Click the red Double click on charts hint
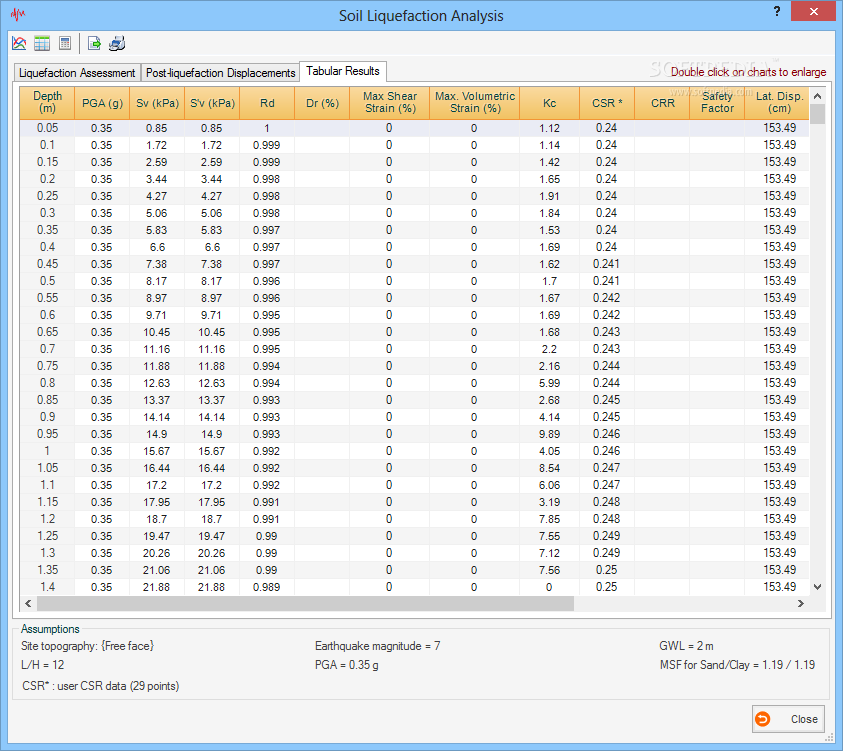Image resolution: width=843 pixels, height=751 pixels. 748,72
